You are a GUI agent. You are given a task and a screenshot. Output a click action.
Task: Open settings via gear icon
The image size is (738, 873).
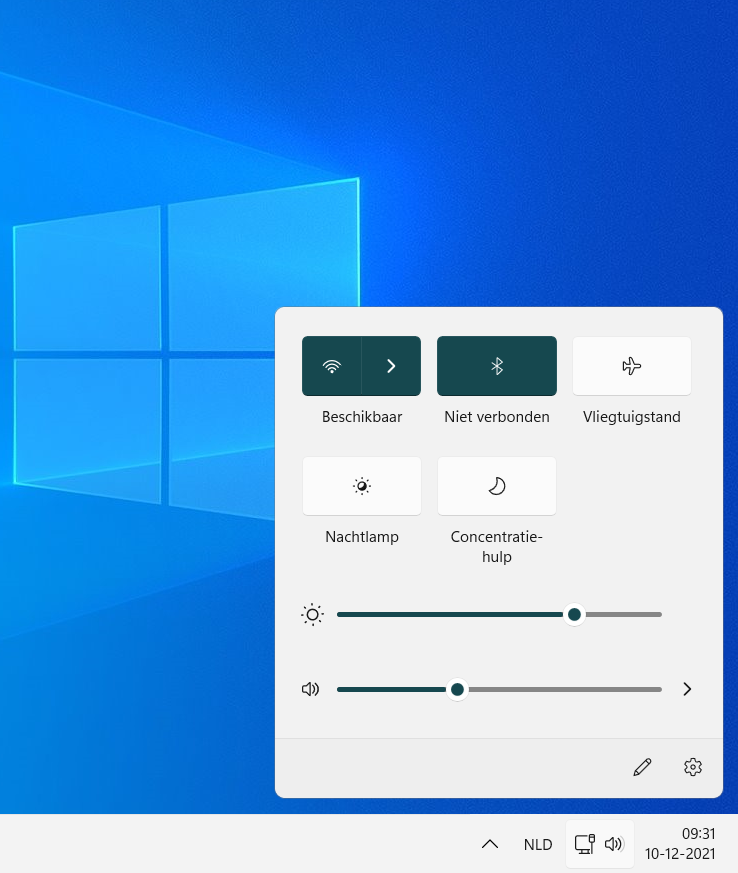pos(693,767)
